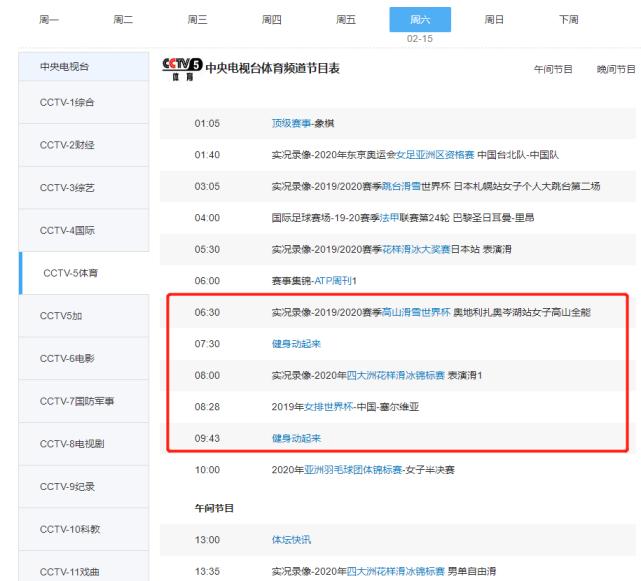
Task: Click the 01:40 time cell
Action: tap(207, 155)
